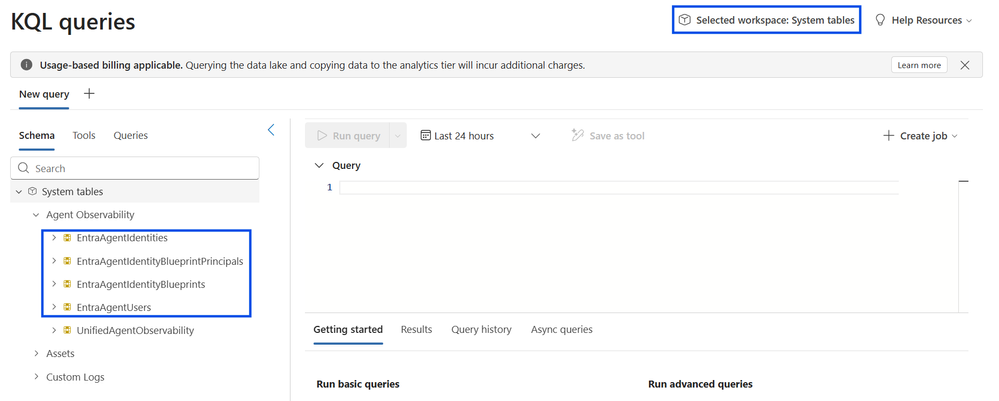The image size is (999, 401).
Task: Click the Run basic queries heading
Action: pyautogui.click(x=358, y=384)
